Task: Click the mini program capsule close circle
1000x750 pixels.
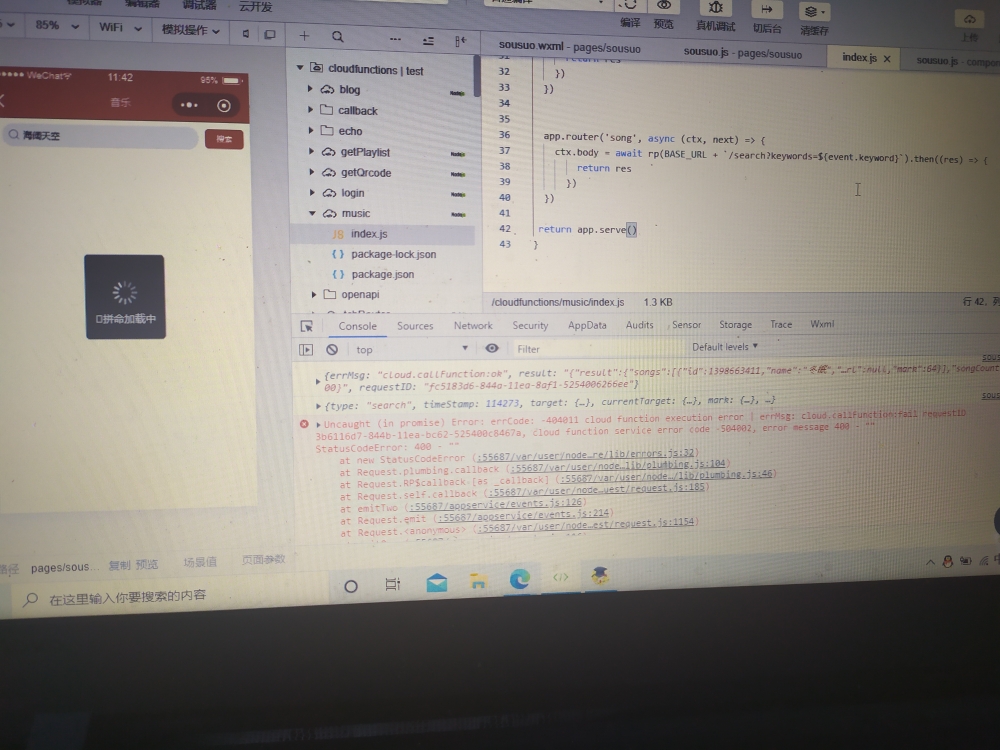Action: tap(224, 105)
